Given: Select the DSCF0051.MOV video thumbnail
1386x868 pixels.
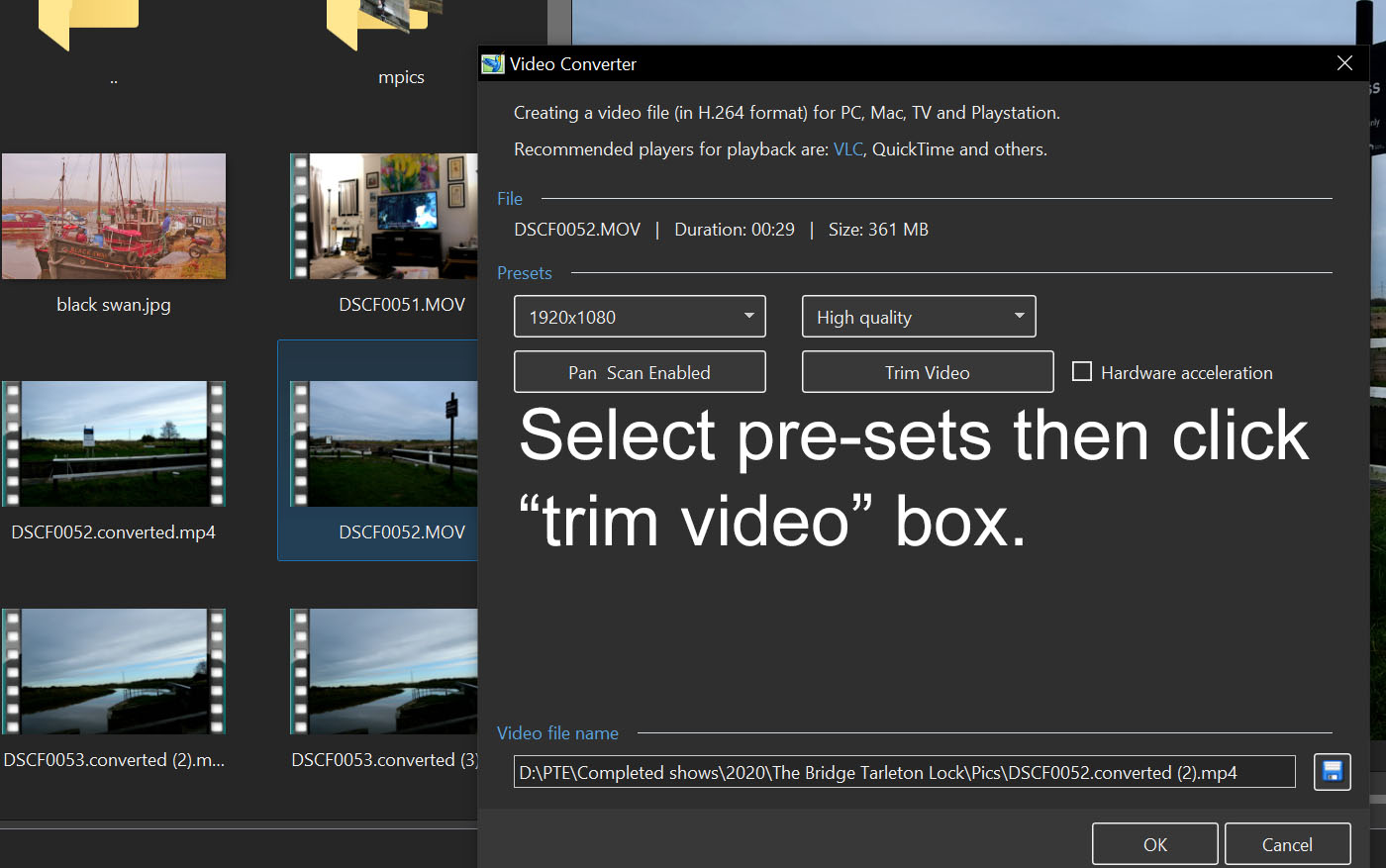Looking at the screenshot, I should point(386,217).
